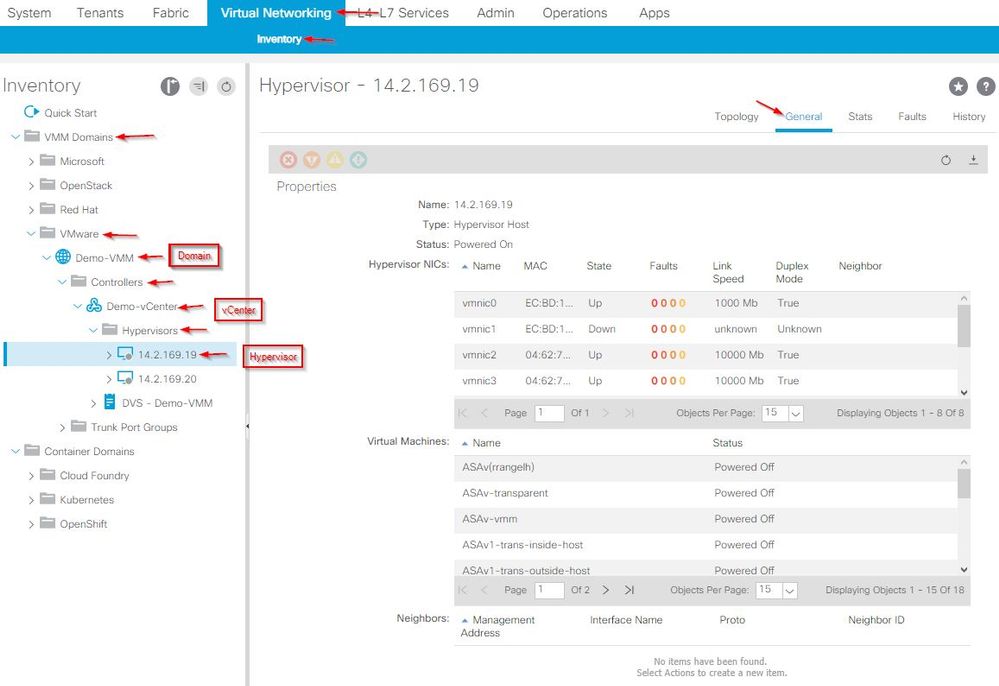Collapse the VMM Domains node
The image size is (999, 686).
coord(15,137)
